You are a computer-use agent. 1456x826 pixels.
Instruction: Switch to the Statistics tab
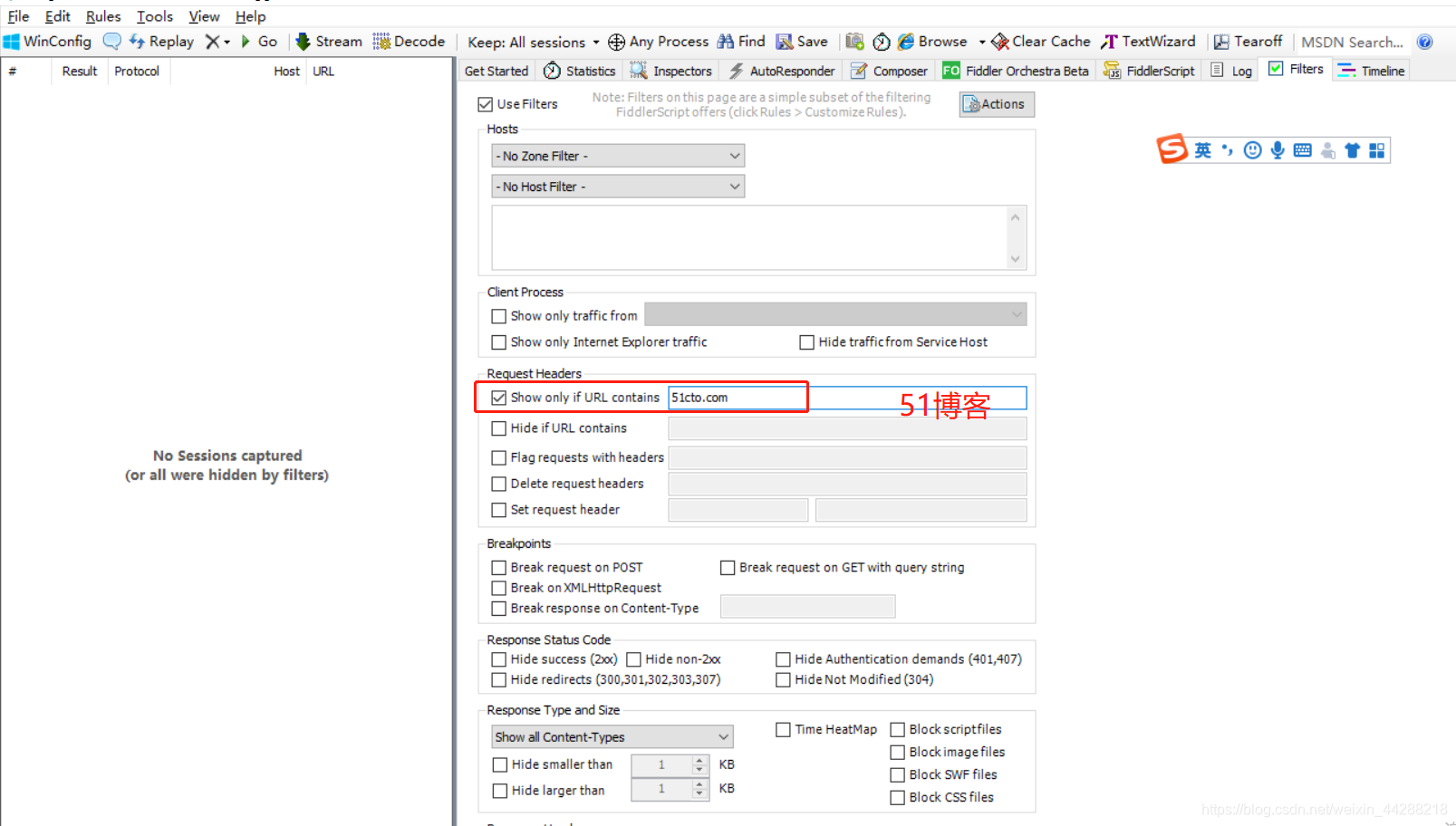(x=580, y=71)
